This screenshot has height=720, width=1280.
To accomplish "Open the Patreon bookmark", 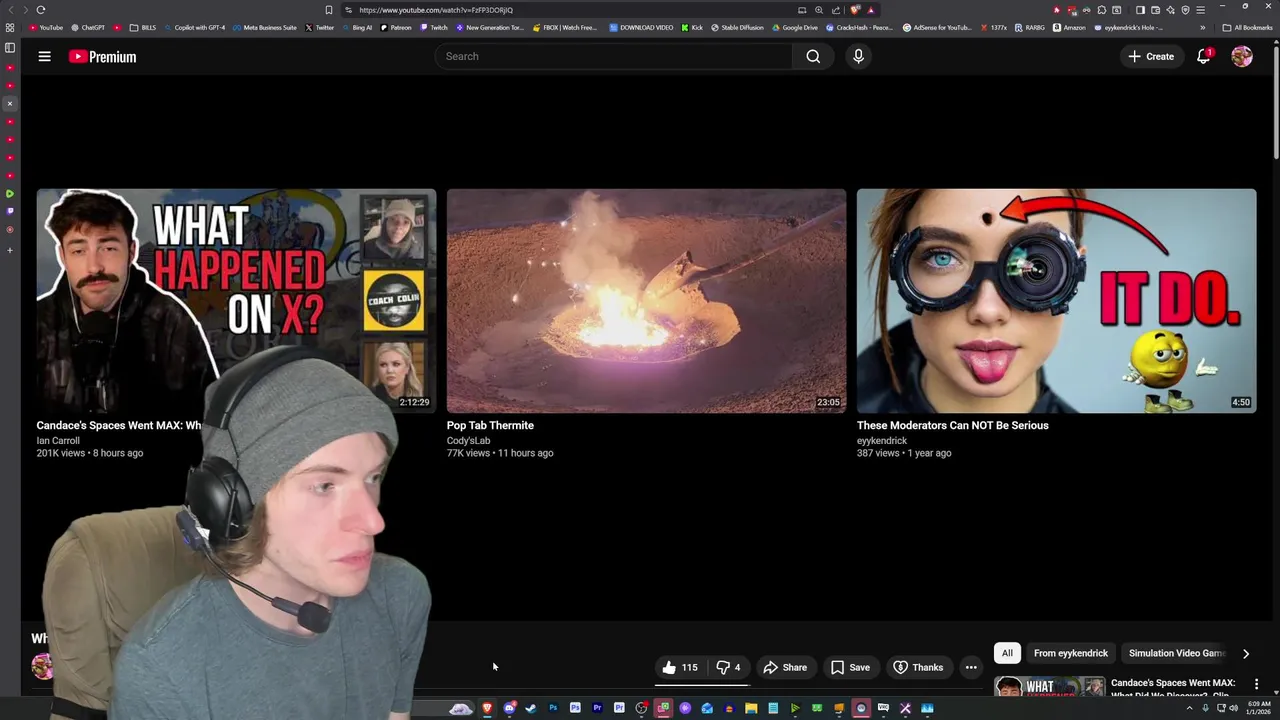I will pyautogui.click(x=396, y=28).
